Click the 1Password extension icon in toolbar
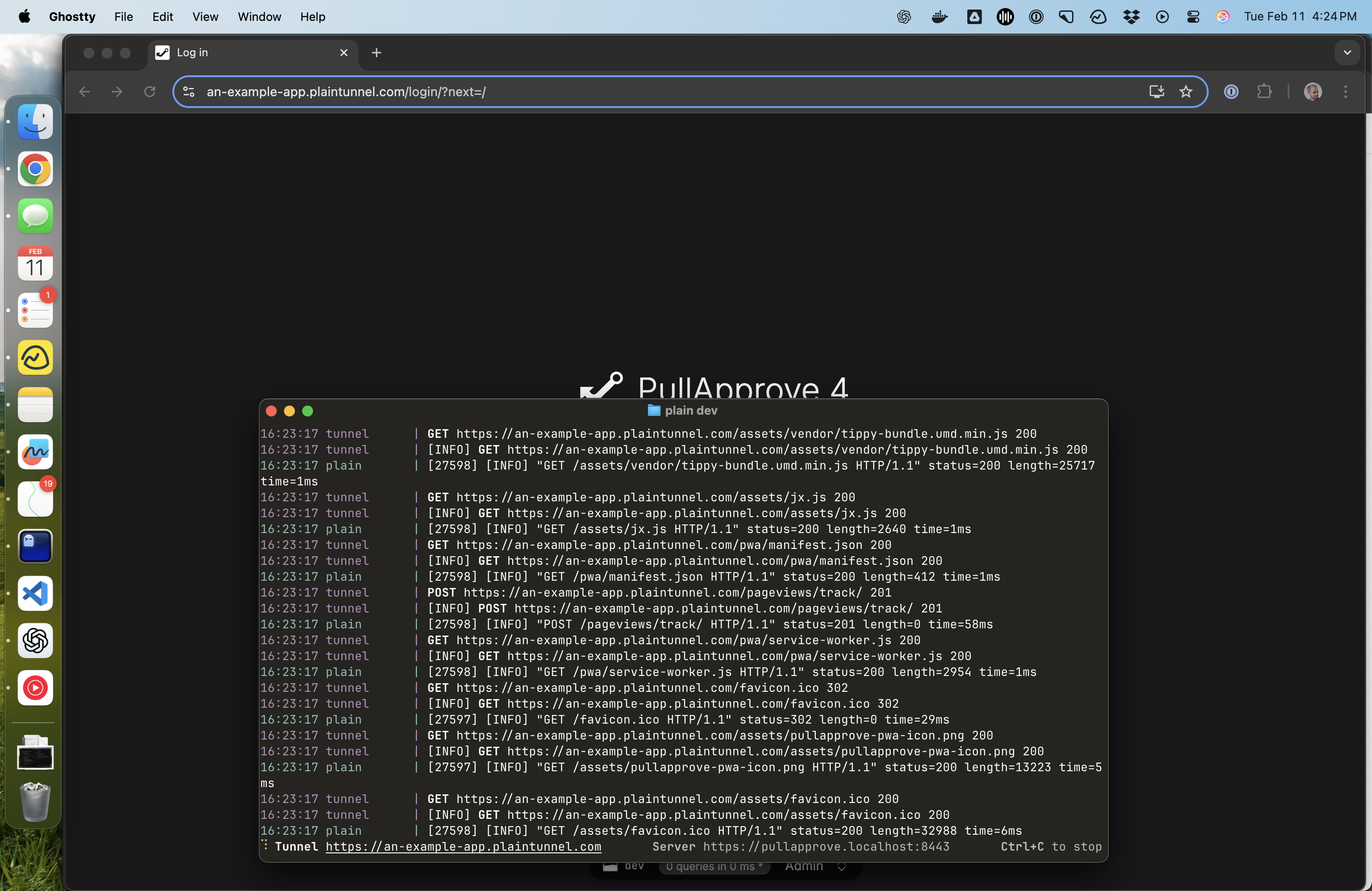Screen dimensions: 1372x891 tap(1231, 92)
